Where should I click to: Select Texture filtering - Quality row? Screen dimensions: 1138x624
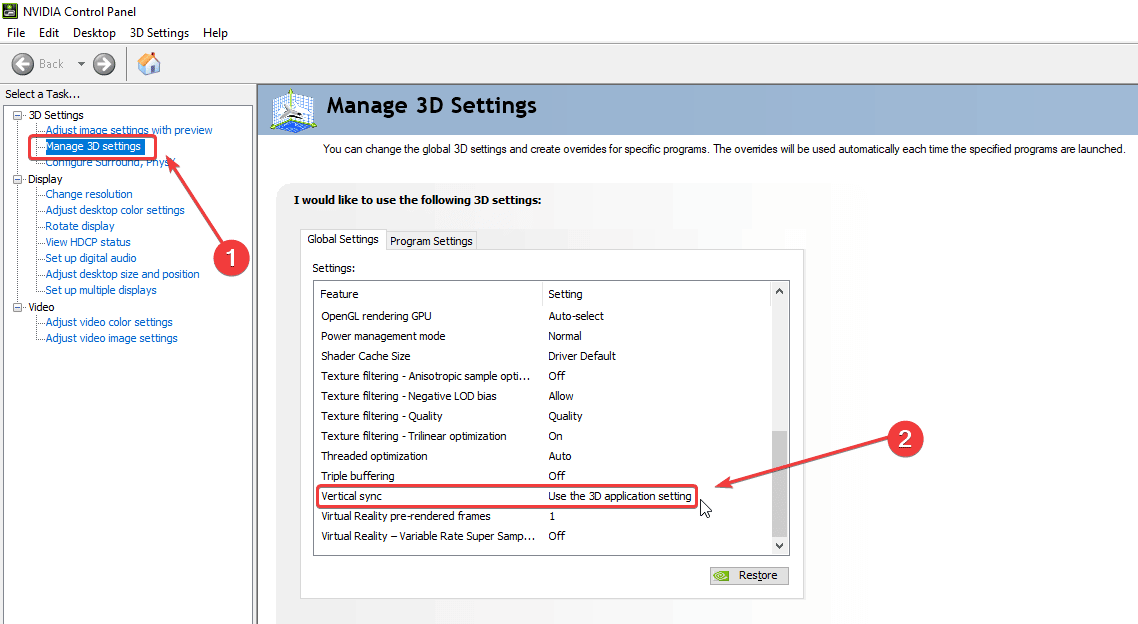pyautogui.click(x=543, y=416)
